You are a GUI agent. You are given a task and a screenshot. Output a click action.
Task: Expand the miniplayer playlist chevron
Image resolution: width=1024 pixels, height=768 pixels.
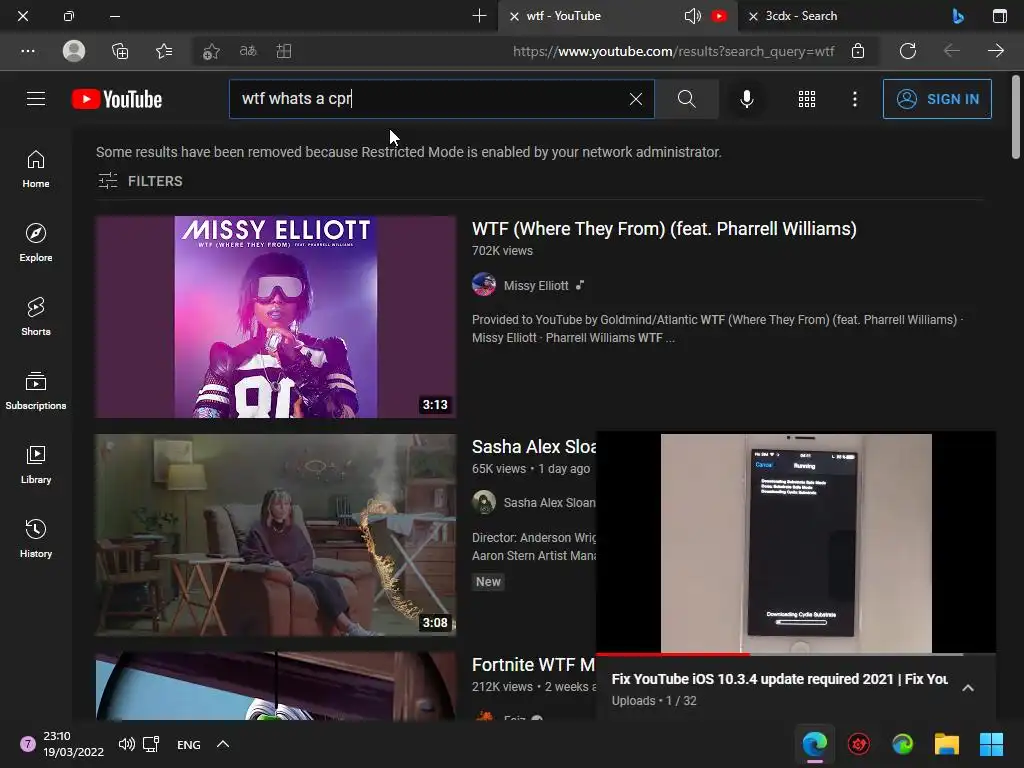pyautogui.click(x=968, y=688)
